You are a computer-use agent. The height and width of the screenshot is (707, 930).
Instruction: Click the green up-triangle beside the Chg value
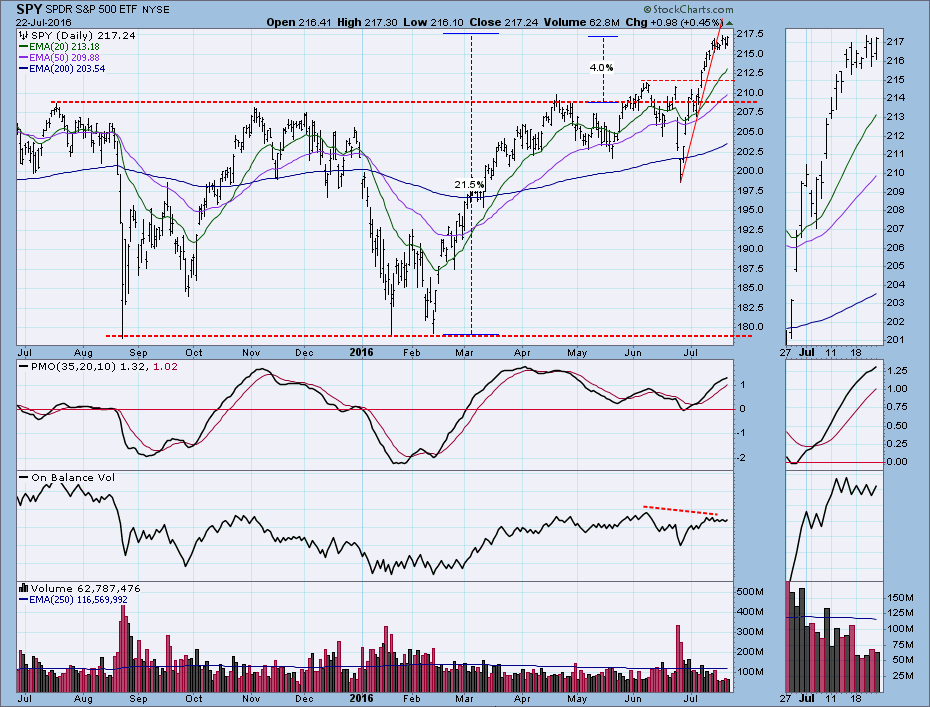coord(730,23)
